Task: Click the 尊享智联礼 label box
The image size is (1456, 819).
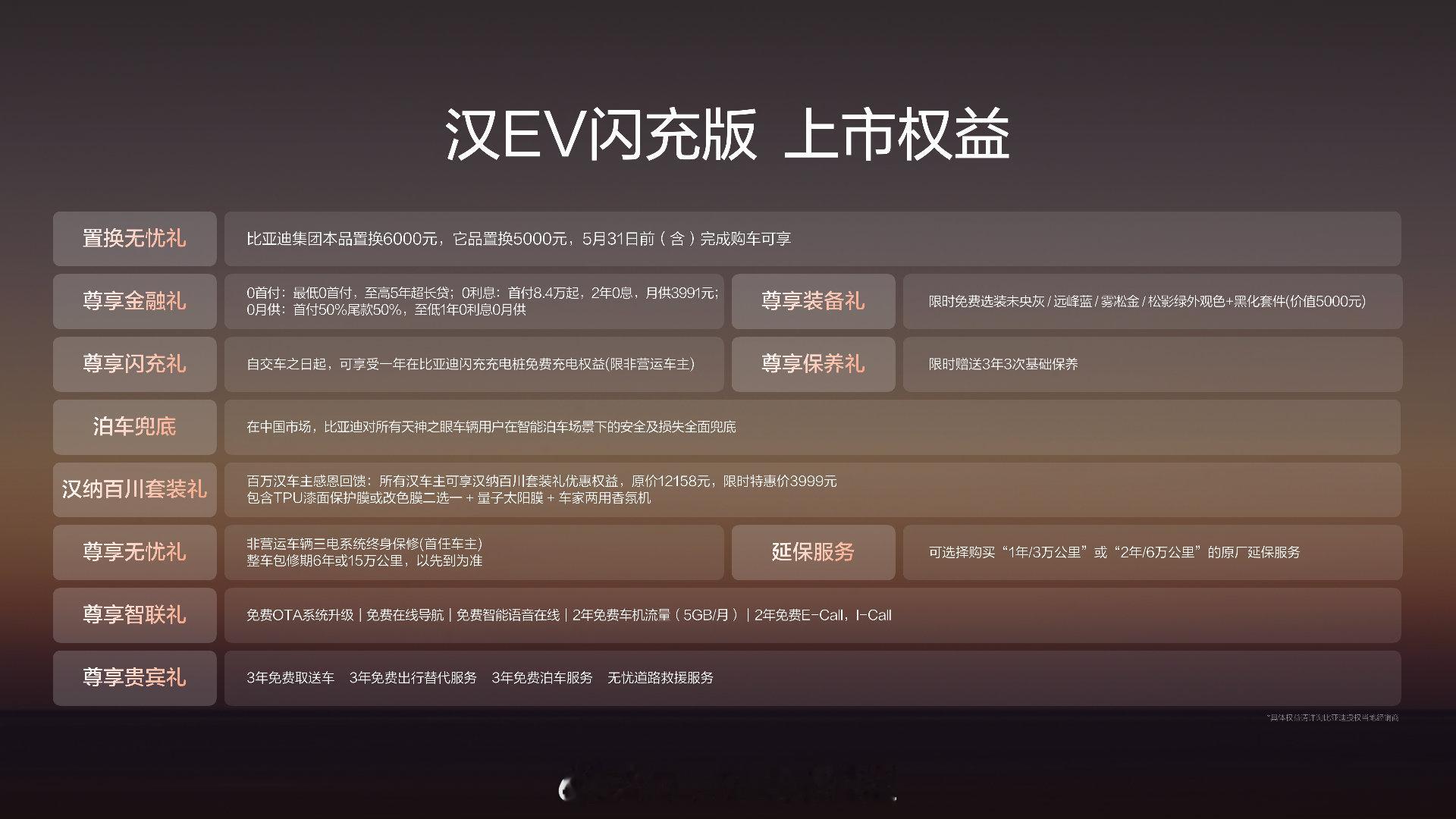Action: pos(134,614)
